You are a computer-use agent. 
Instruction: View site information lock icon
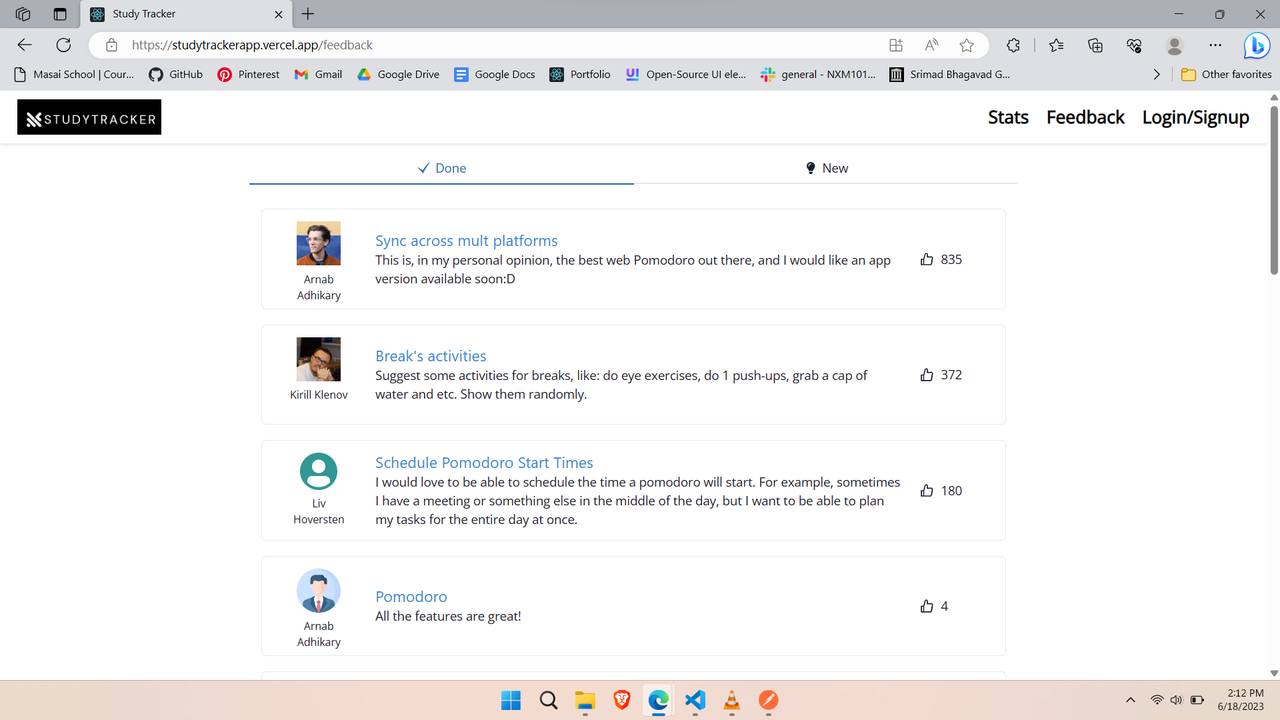[x=112, y=45]
